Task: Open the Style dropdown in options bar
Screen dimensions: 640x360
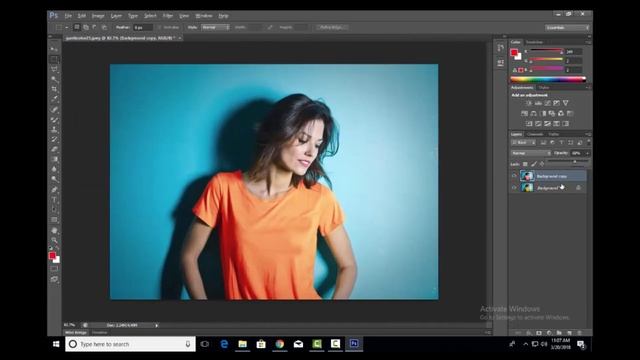Action: pos(215,27)
